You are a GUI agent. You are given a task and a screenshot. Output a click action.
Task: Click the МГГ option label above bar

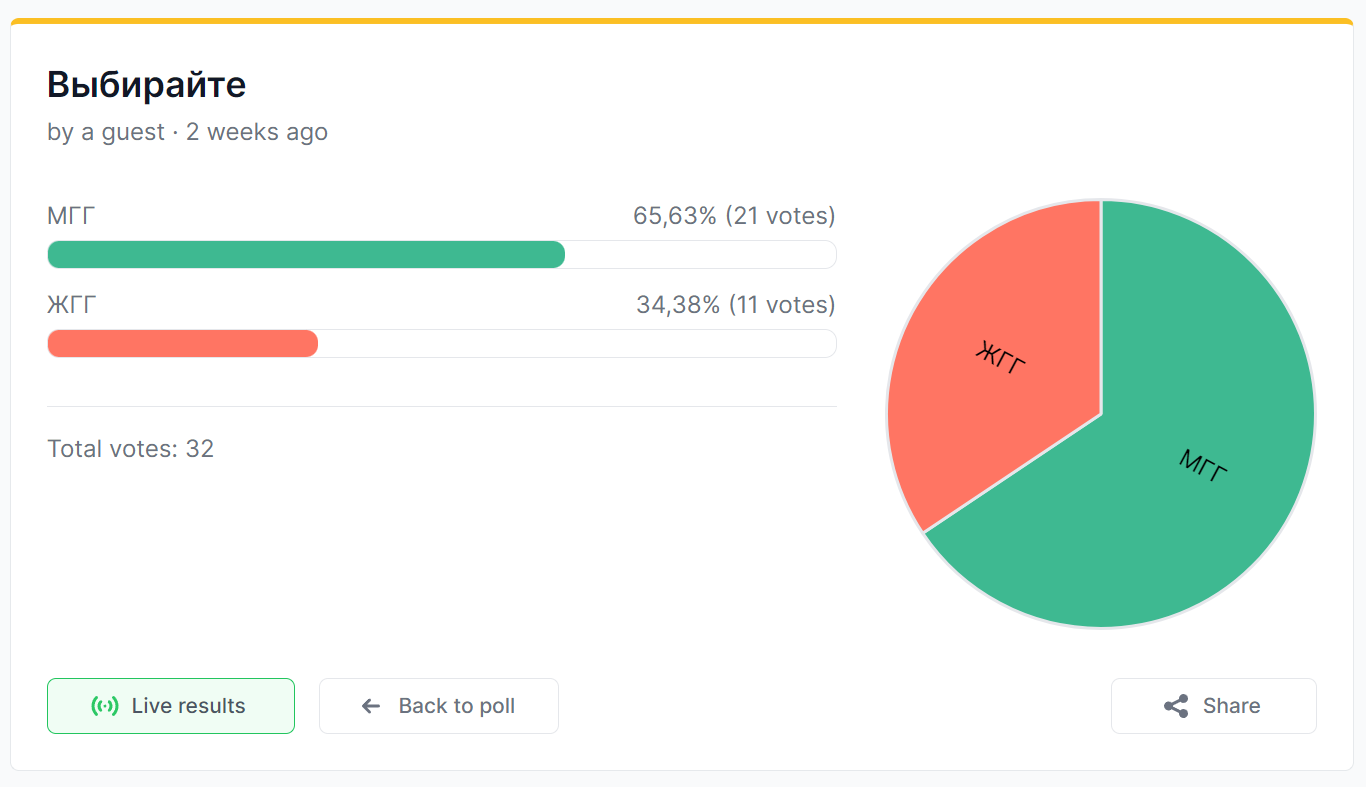(x=71, y=216)
